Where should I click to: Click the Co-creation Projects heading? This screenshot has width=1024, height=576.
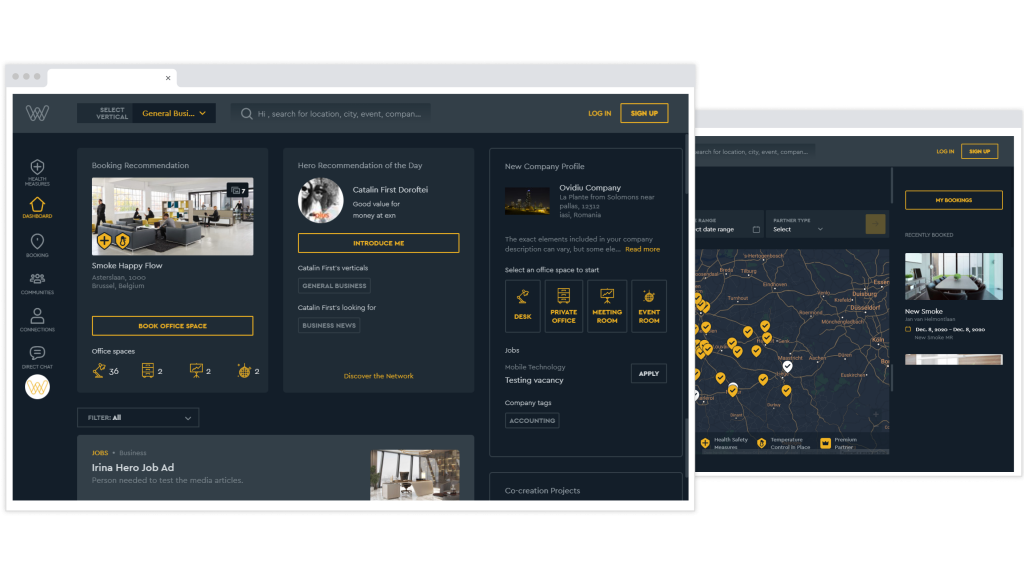pos(542,490)
